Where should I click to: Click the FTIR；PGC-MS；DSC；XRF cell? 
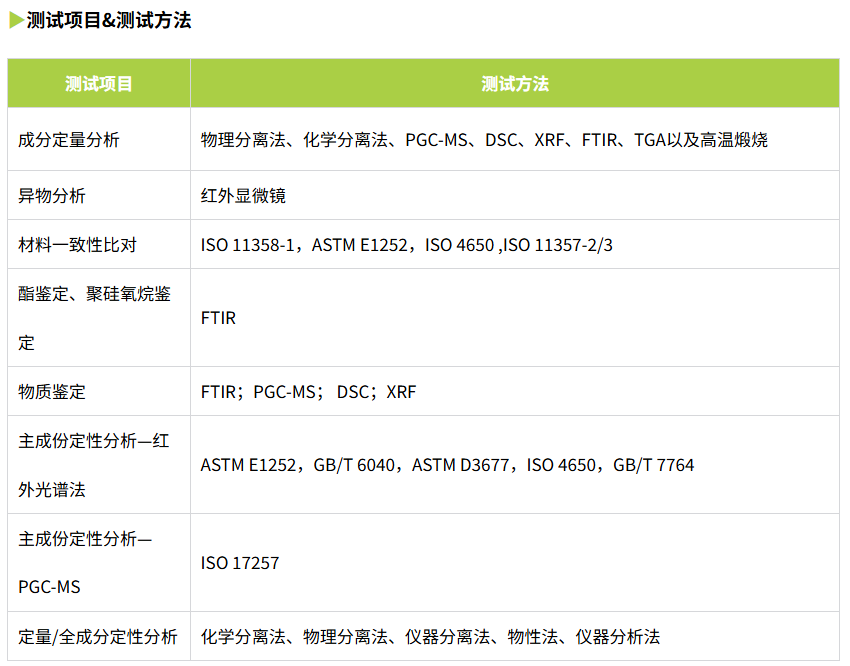point(308,392)
